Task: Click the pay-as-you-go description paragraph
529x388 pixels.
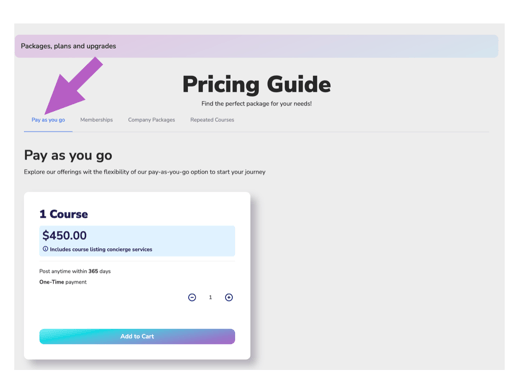Action: coord(144,172)
